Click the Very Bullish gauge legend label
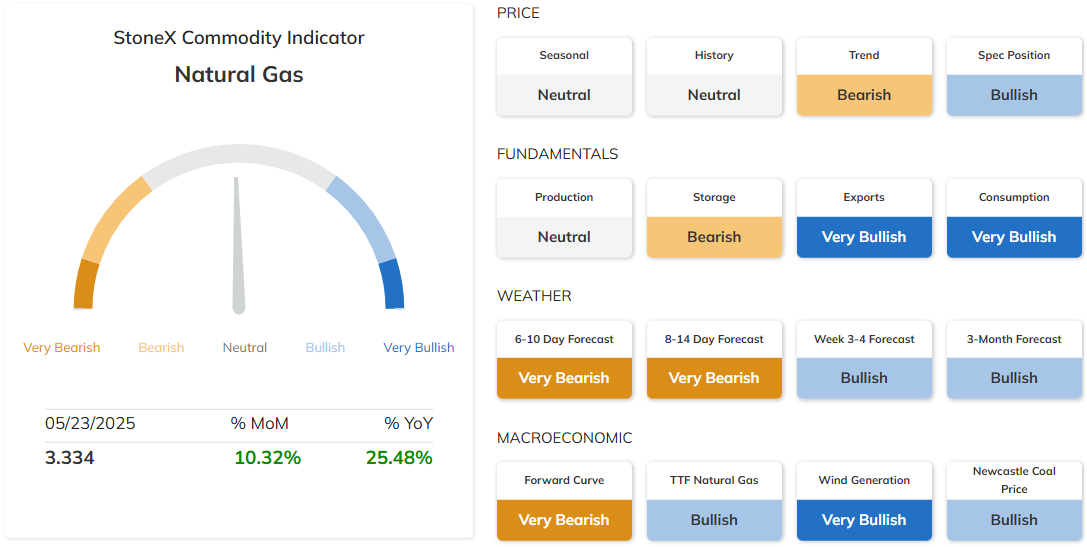Viewport: 1087px width, 547px height. pyautogui.click(x=419, y=347)
